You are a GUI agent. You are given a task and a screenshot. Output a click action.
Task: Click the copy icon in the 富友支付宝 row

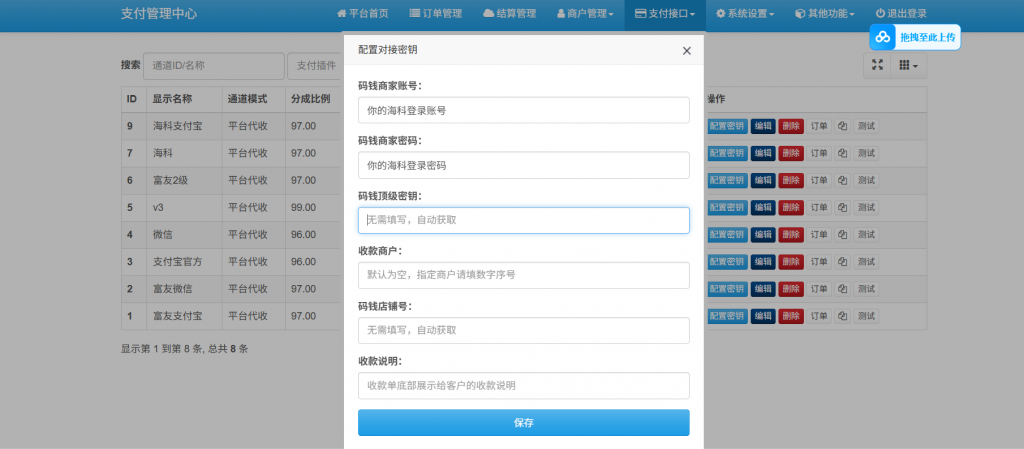(x=842, y=317)
